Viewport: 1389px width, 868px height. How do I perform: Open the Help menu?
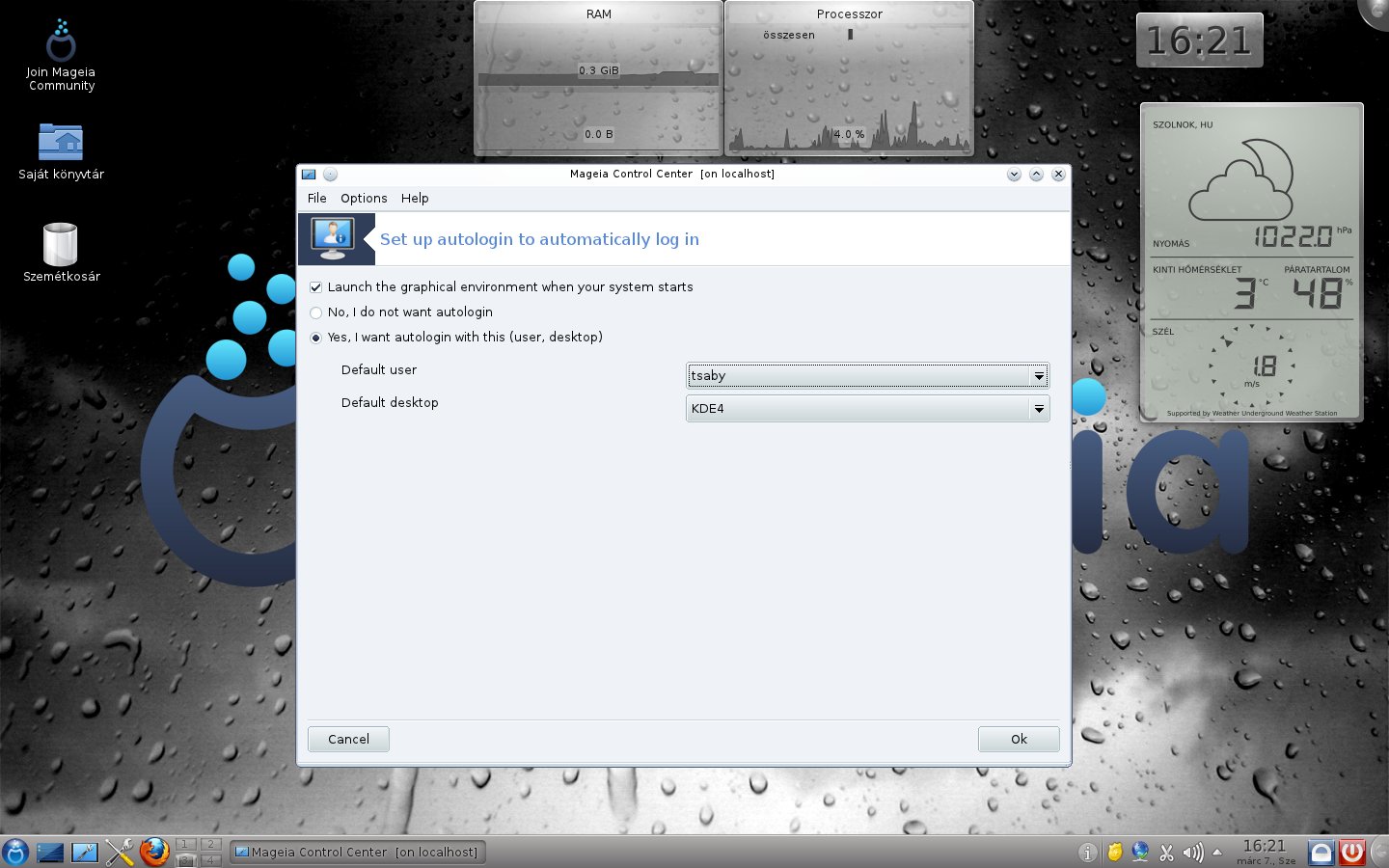[415, 198]
